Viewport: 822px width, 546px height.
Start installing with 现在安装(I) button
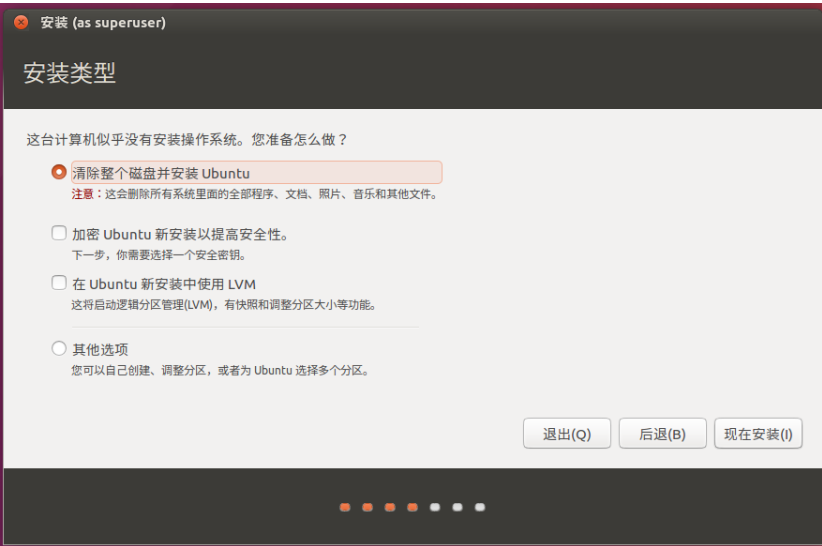[x=758, y=433]
